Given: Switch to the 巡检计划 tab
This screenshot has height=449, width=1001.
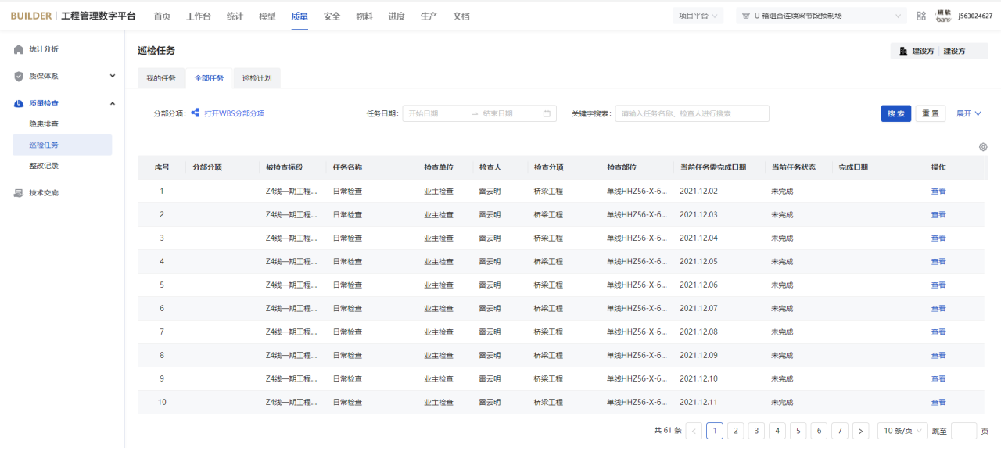Looking at the screenshot, I should 257,78.
